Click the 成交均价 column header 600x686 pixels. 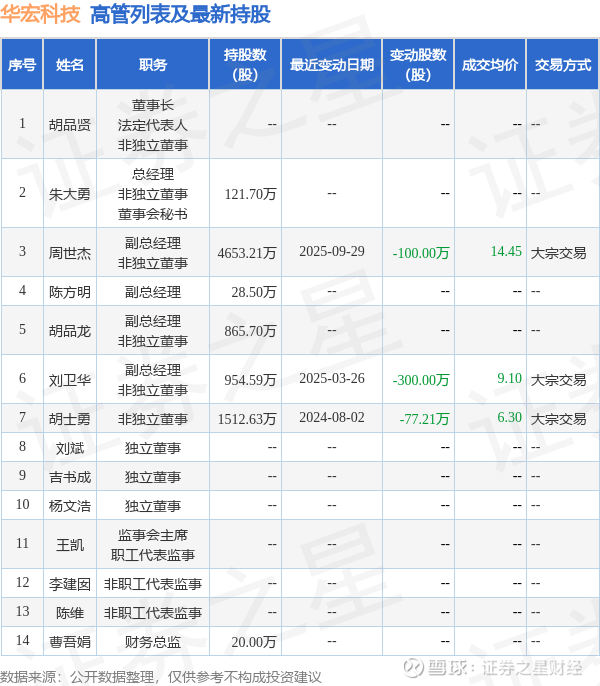[x=490, y=65]
